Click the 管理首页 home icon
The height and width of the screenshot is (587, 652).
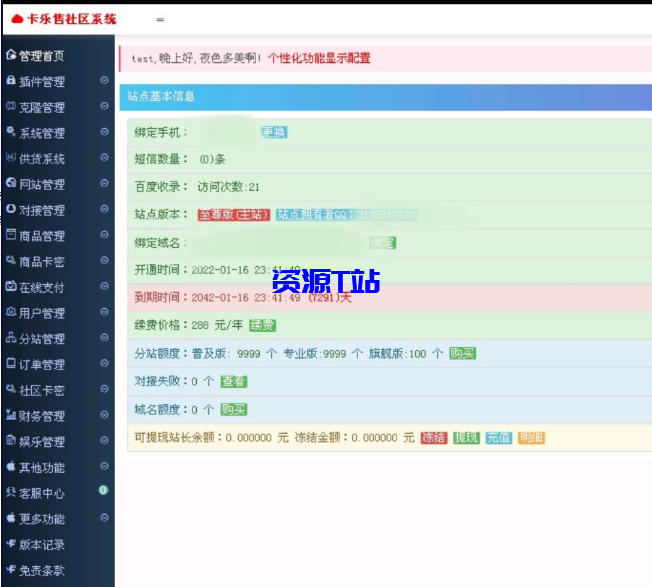click(11, 54)
